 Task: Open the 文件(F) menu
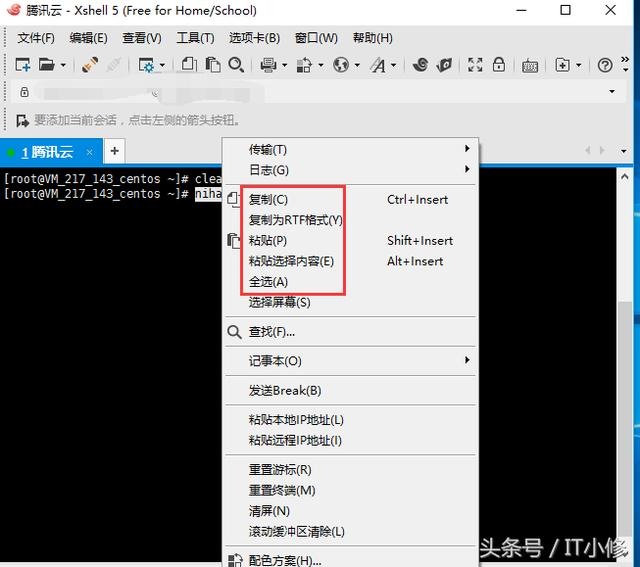36,38
